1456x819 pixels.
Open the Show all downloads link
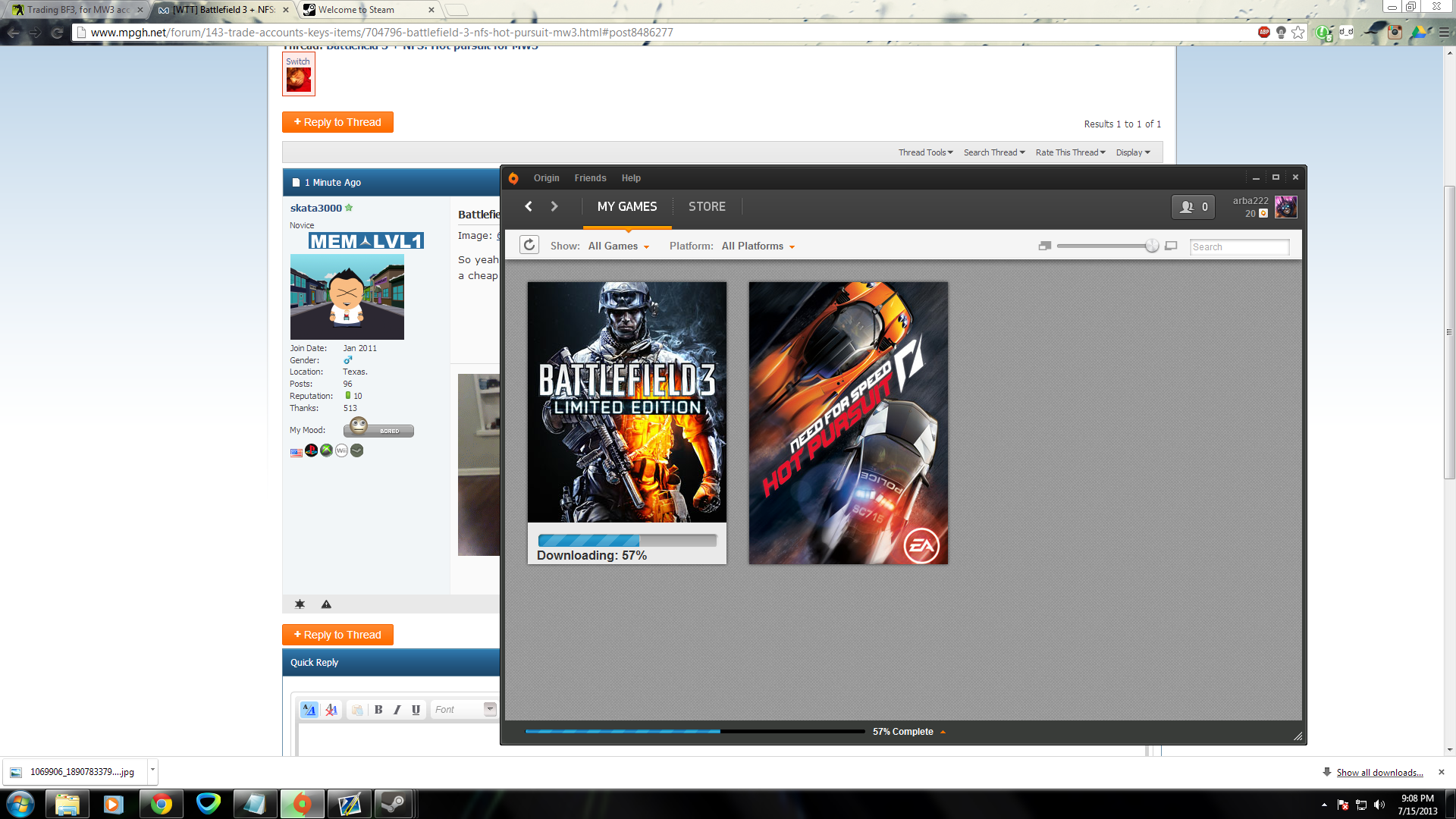click(x=1379, y=772)
